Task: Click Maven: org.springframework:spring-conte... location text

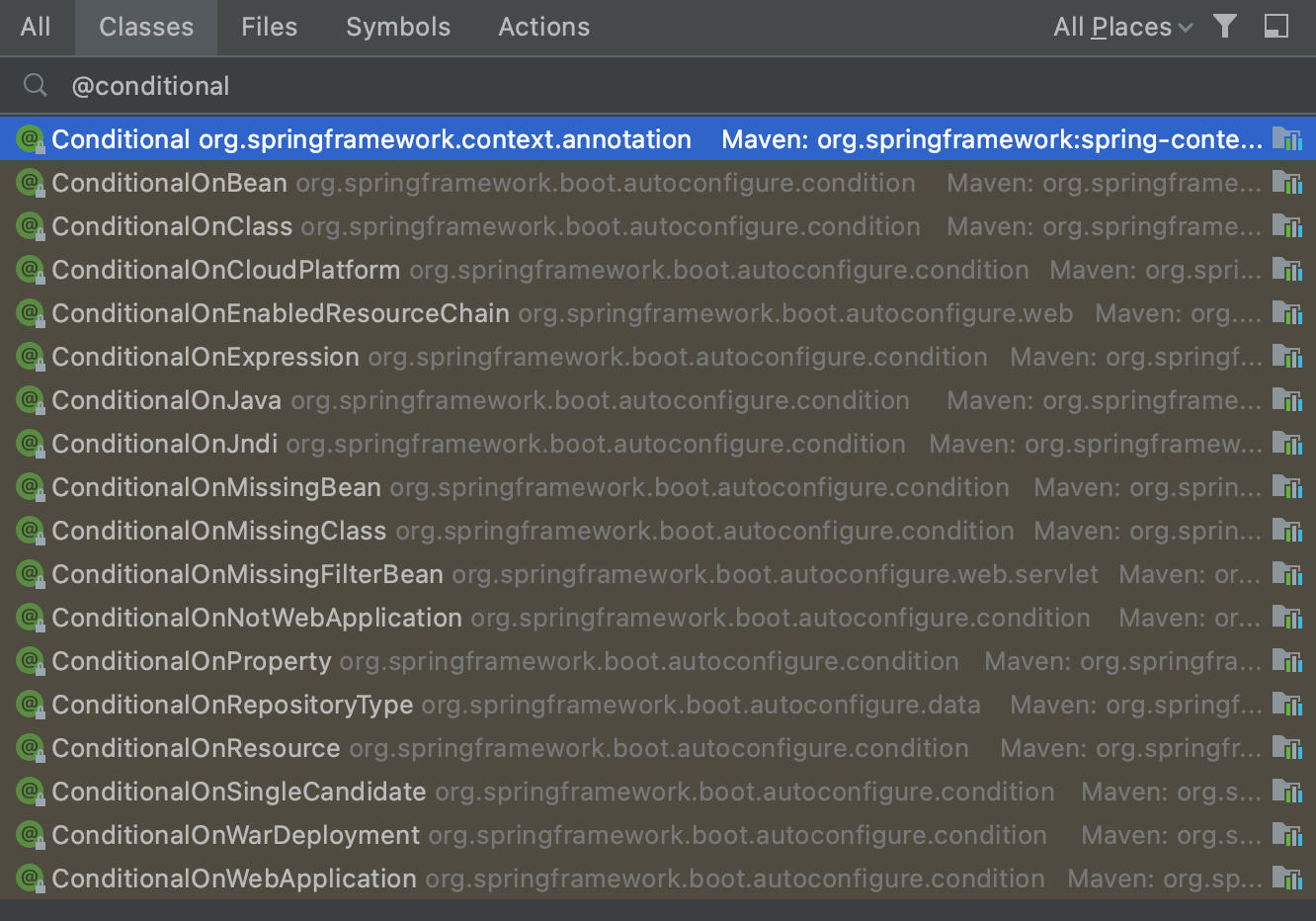Action: [x=992, y=139]
